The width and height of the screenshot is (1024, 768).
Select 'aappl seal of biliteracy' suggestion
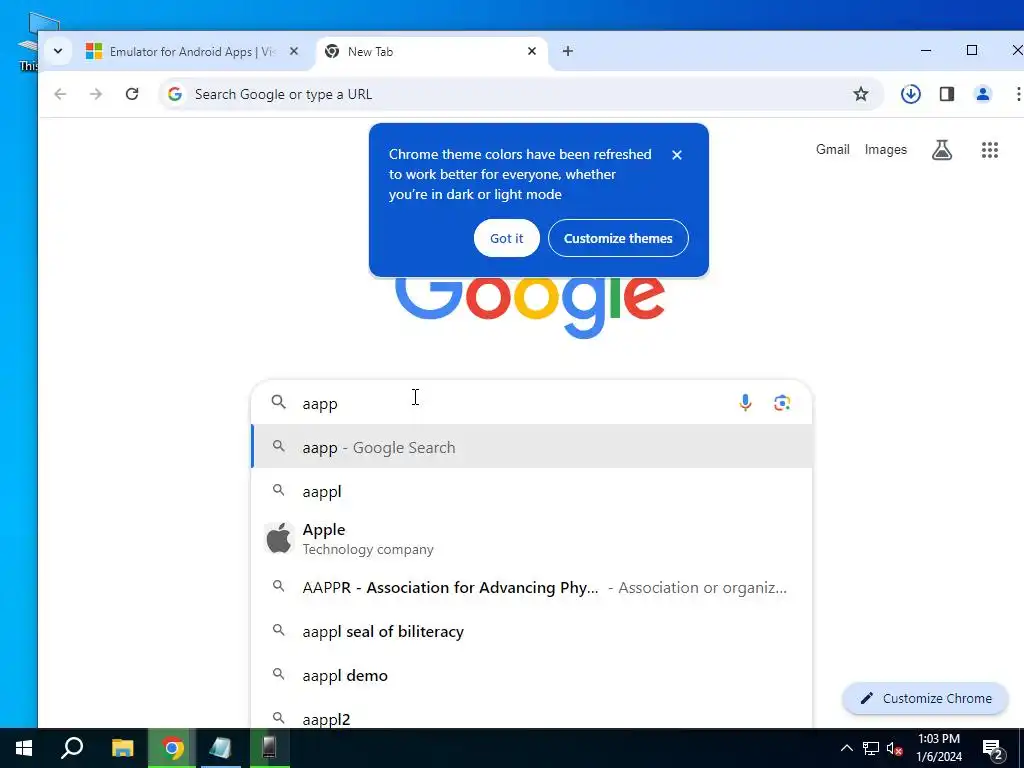532,632
